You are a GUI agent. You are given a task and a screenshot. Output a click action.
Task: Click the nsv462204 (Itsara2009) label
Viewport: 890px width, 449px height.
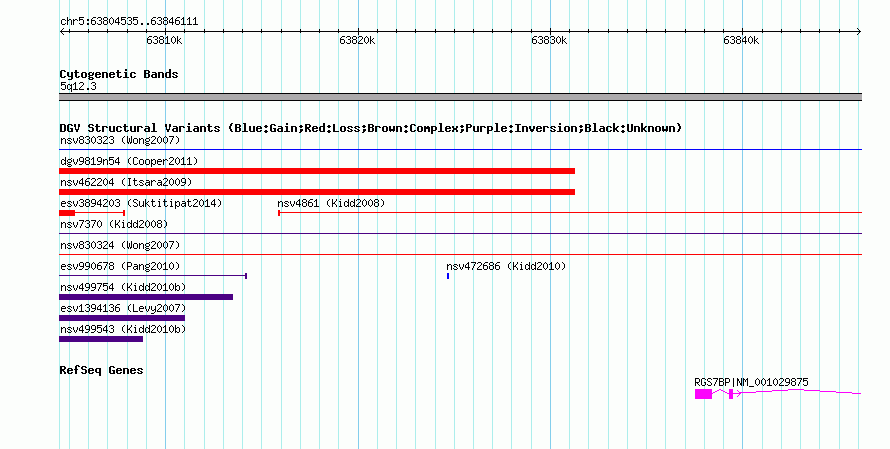click(126, 182)
